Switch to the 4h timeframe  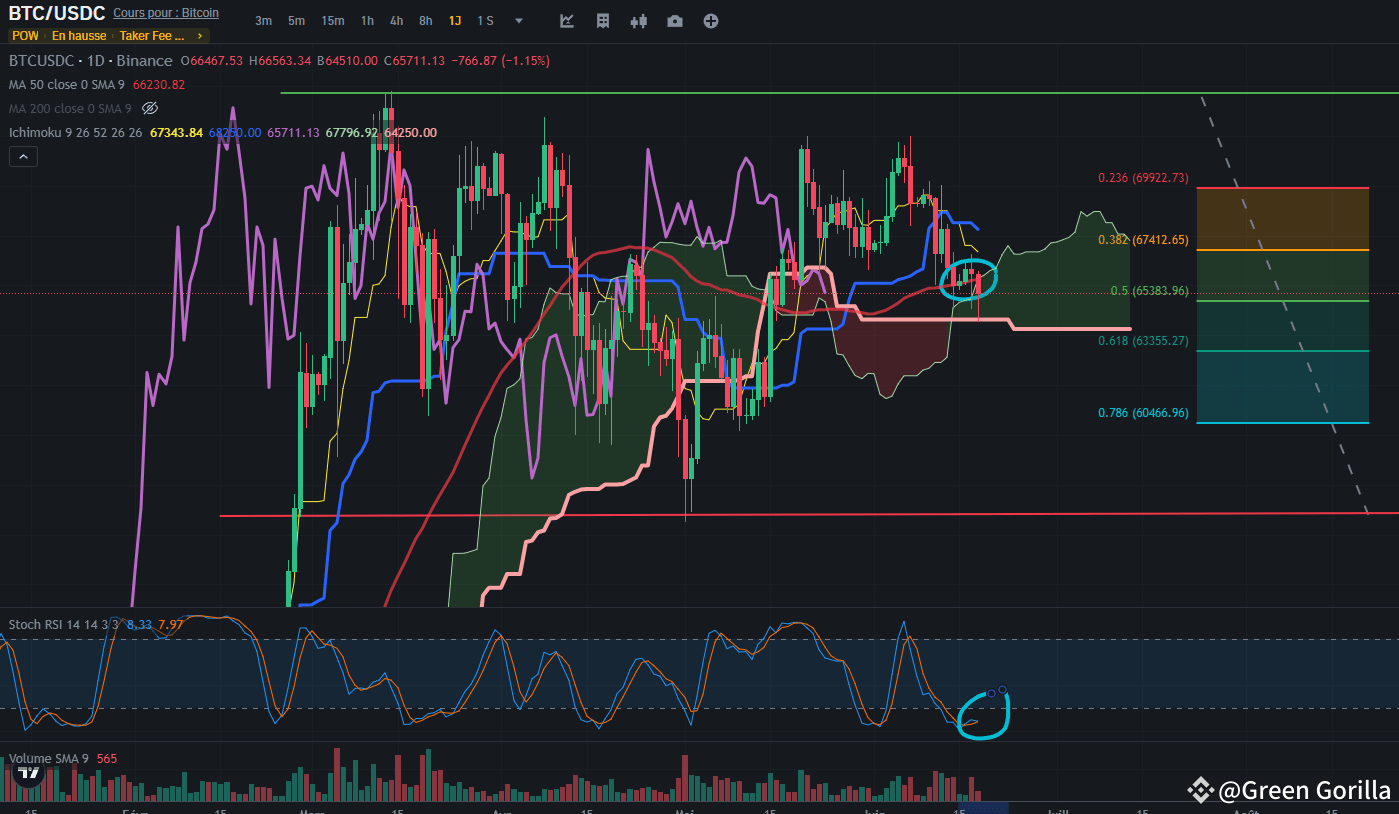[x=397, y=21]
